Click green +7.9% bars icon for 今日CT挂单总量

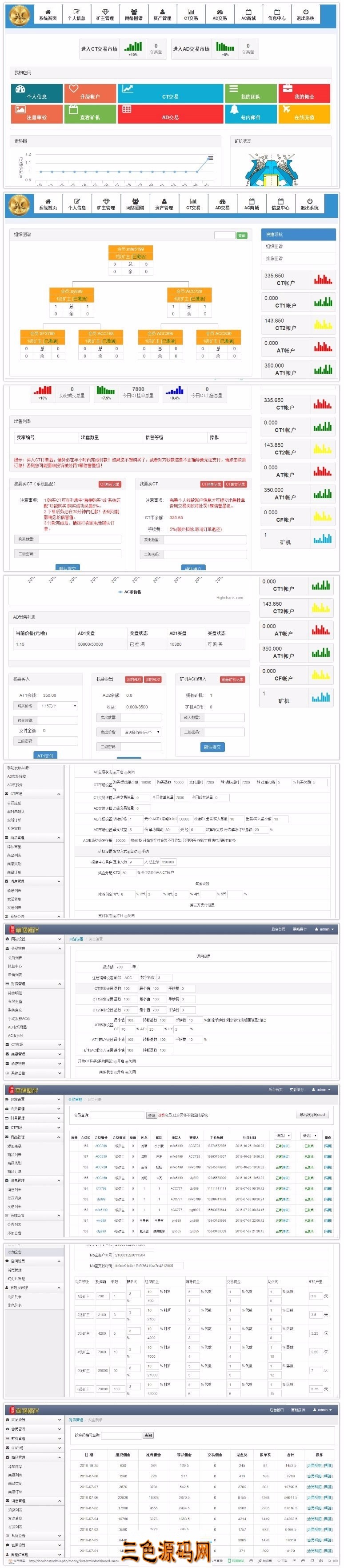pos(105,391)
